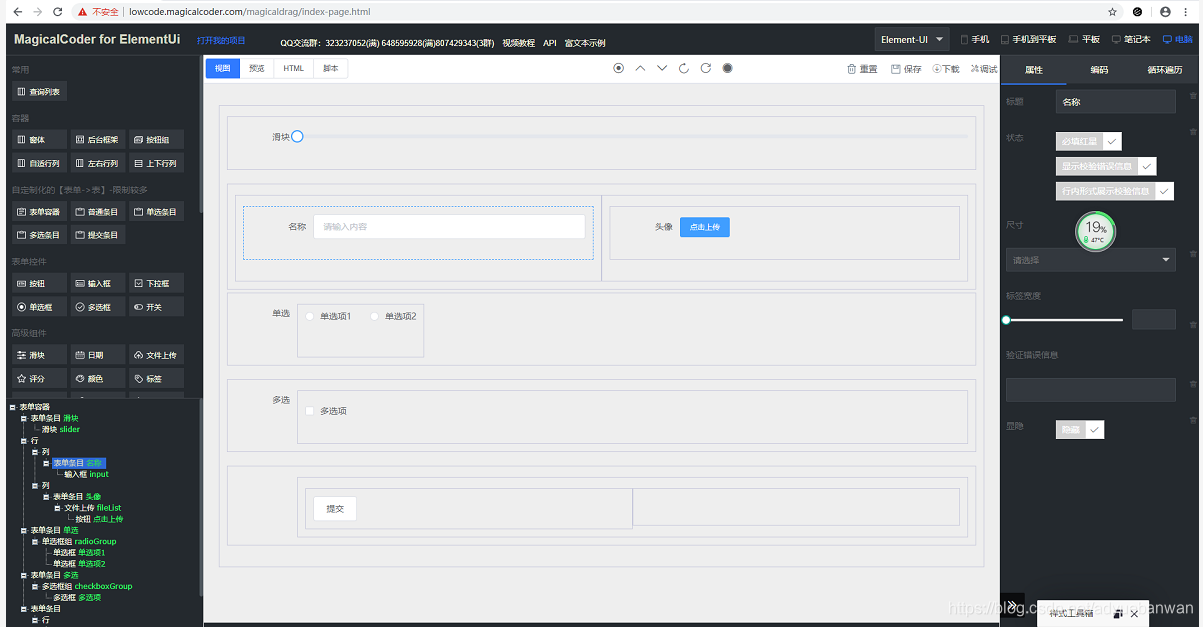The height and width of the screenshot is (627, 1203).
Task: Select the 单选项1 radio button on canvas
Action: [x=310, y=316]
